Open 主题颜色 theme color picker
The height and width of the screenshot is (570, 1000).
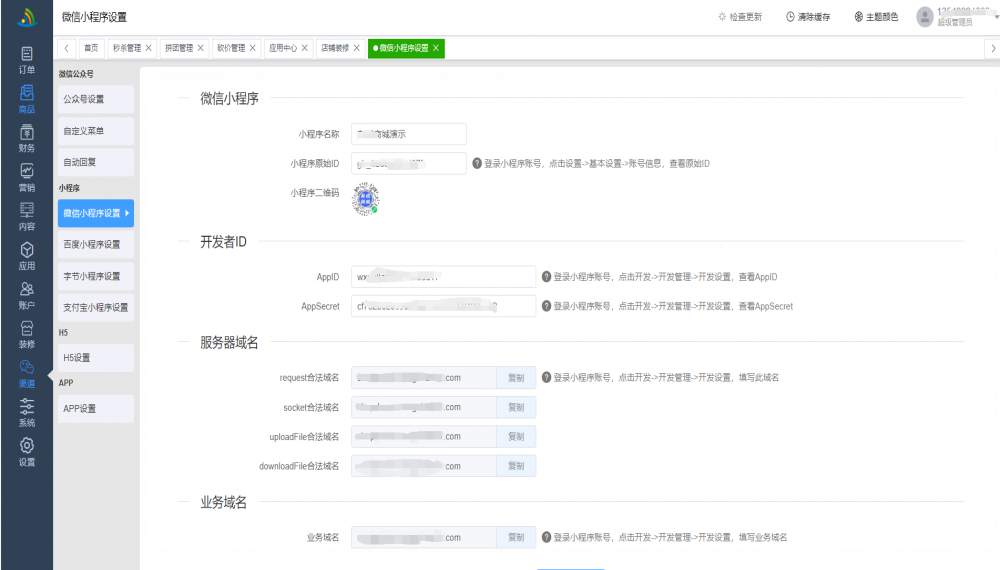876,17
